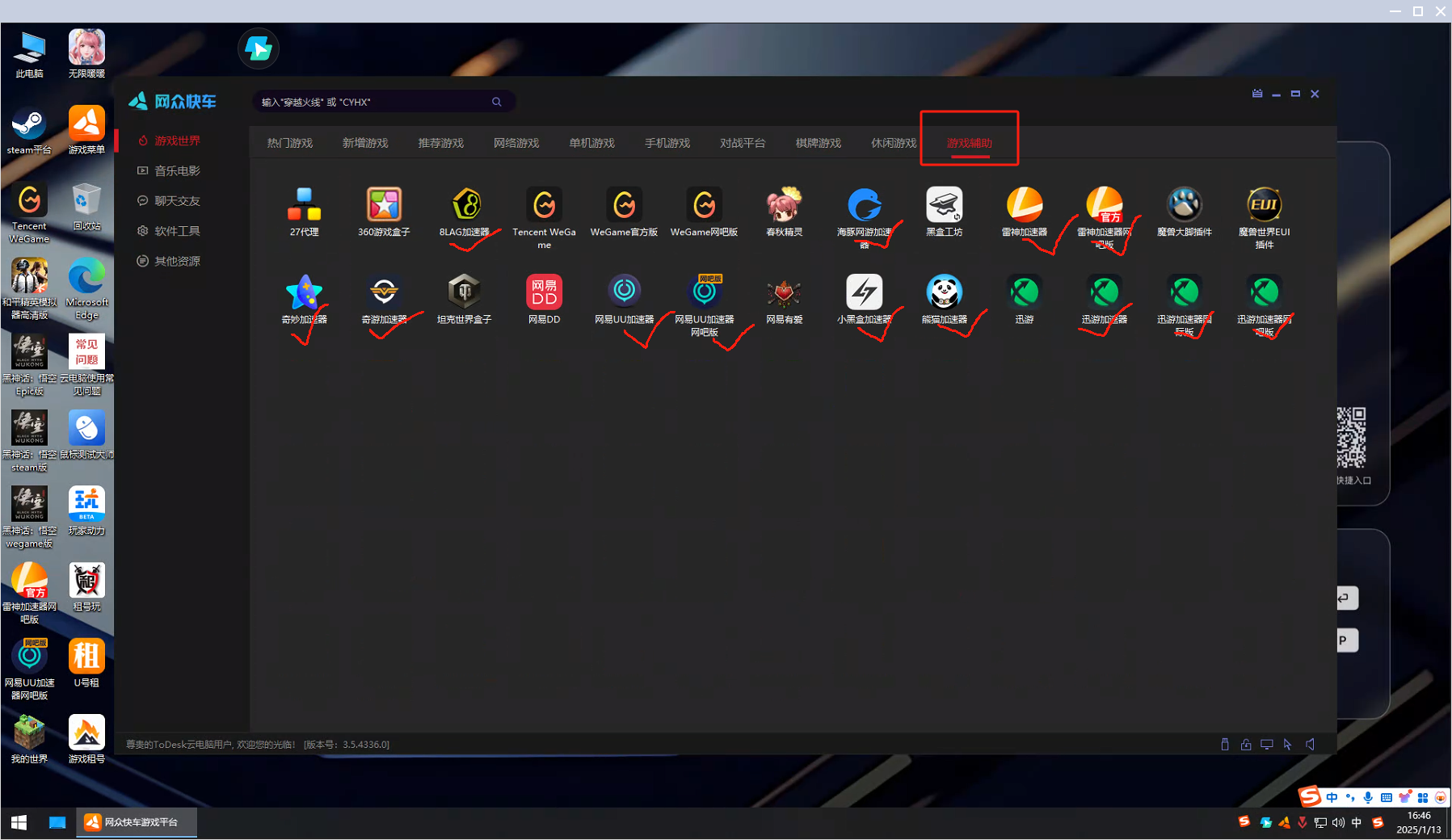Open Microsoft Edge desktop shortcut
Image resolution: width=1452 pixels, height=840 pixels.
point(86,289)
